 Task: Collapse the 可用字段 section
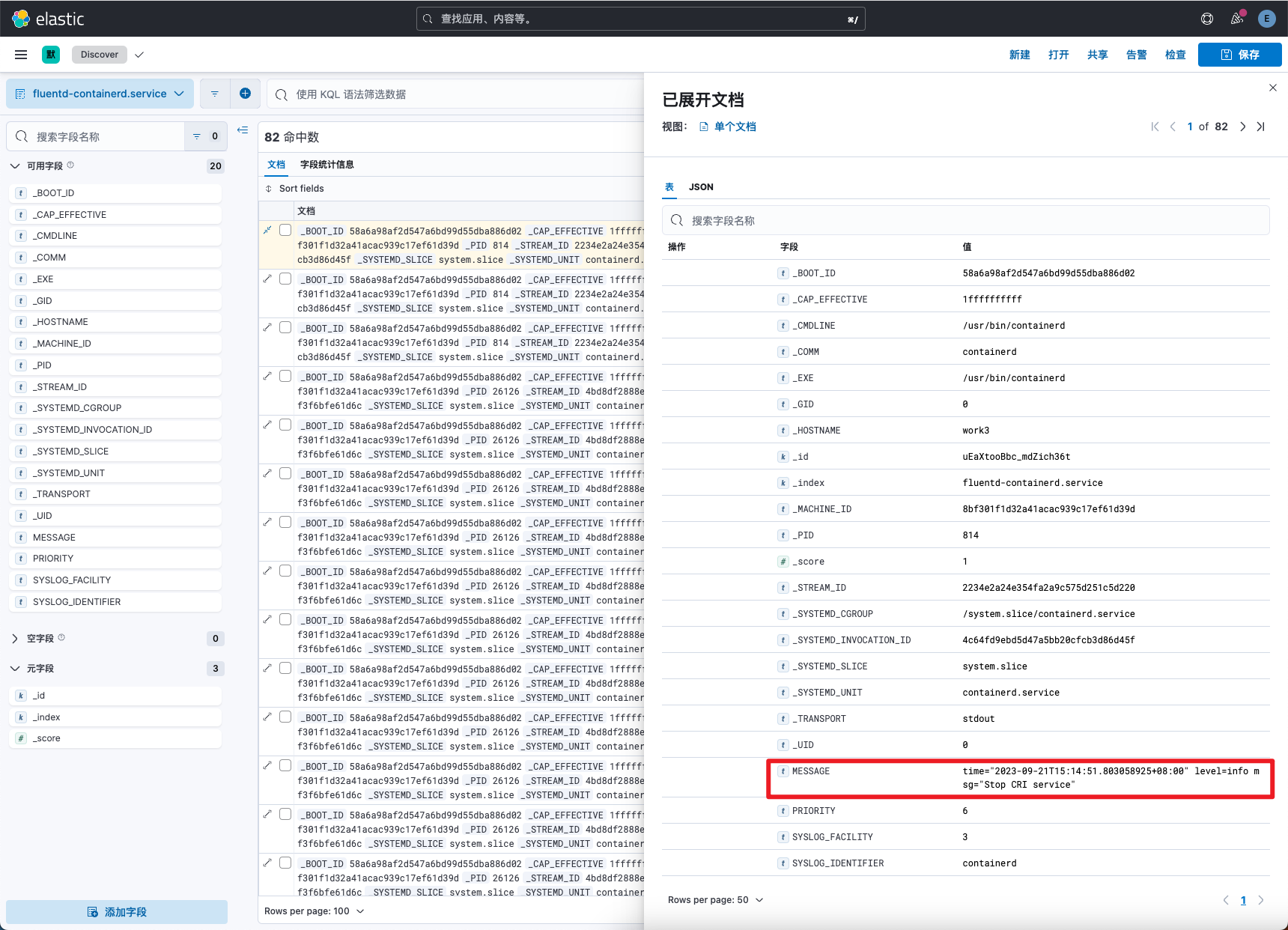[x=15, y=166]
